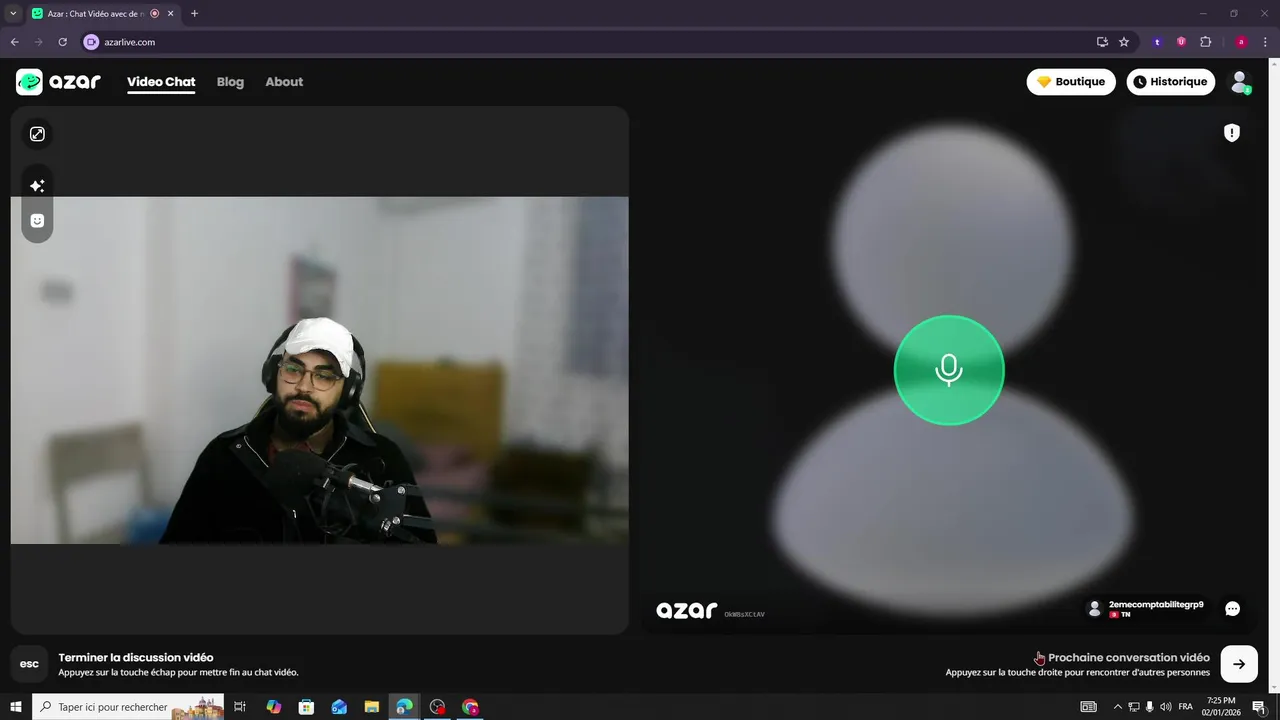The image size is (1280, 720).
Task: Open the Chrome profile "a" avatar
Action: point(1241,42)
